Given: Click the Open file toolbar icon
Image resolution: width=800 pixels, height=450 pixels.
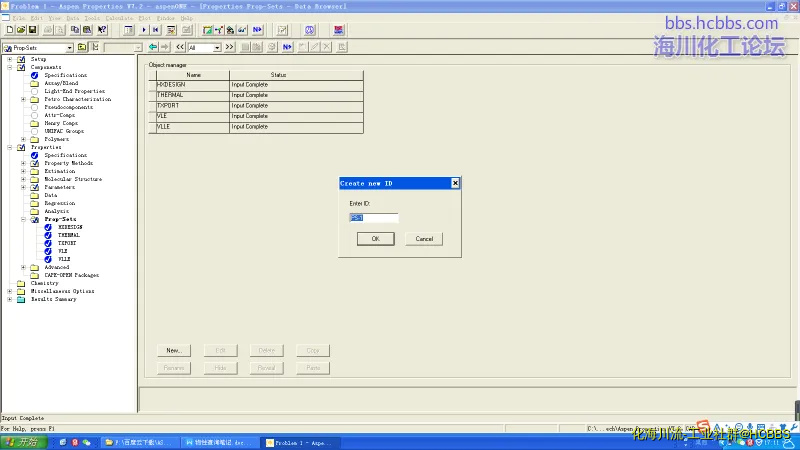Looking at the screenshot, I should pyautogui.click(x=21, y=30).
